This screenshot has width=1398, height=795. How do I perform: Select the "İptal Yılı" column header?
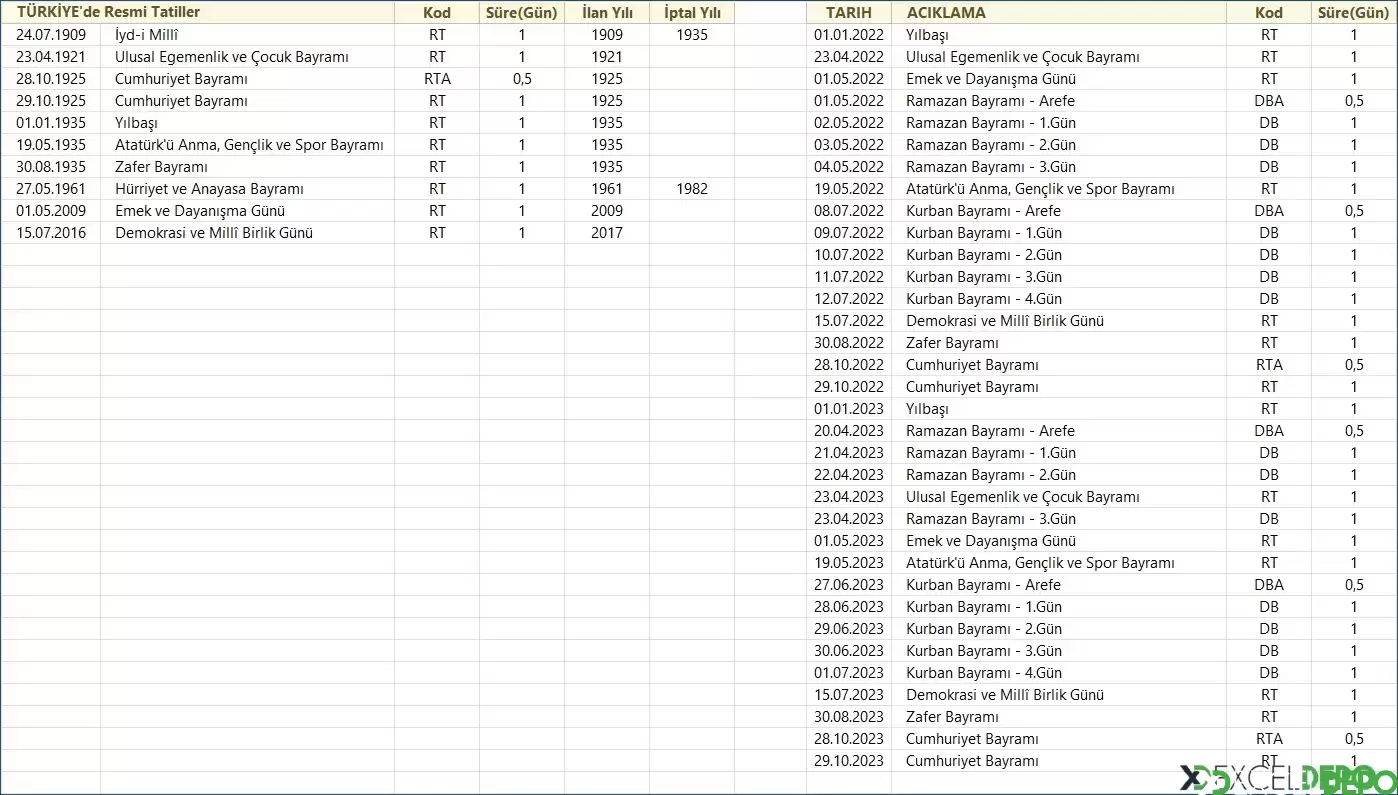point(692,13)
